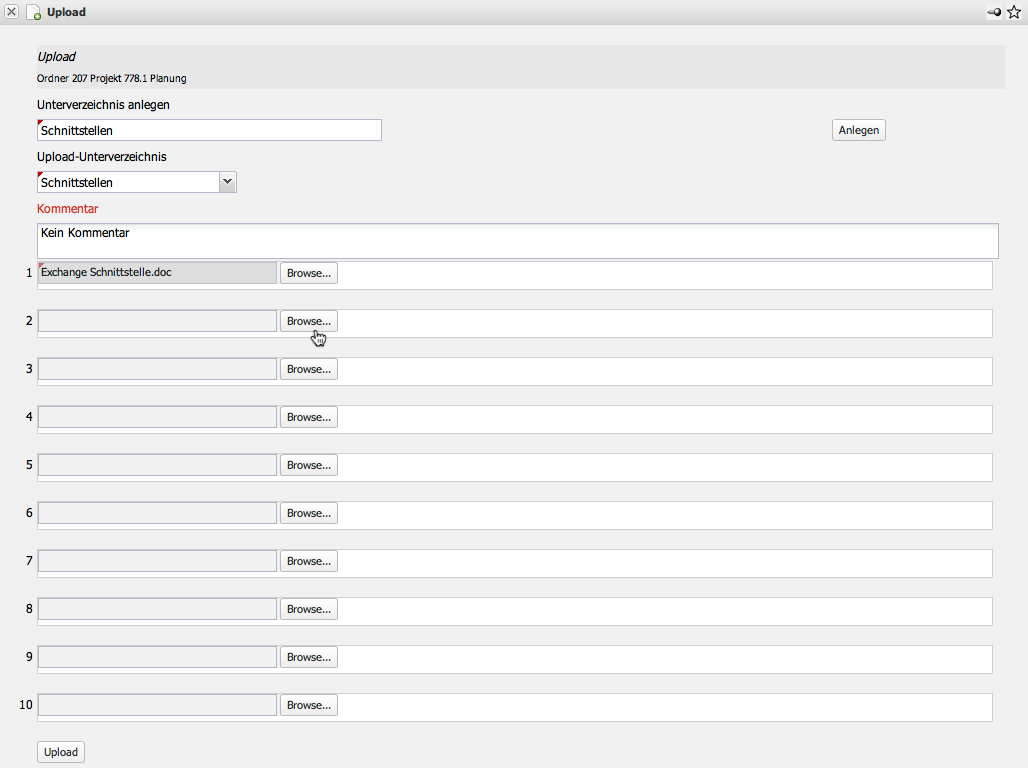Close the Upload panel with the X icon

(x=12, y=12)
